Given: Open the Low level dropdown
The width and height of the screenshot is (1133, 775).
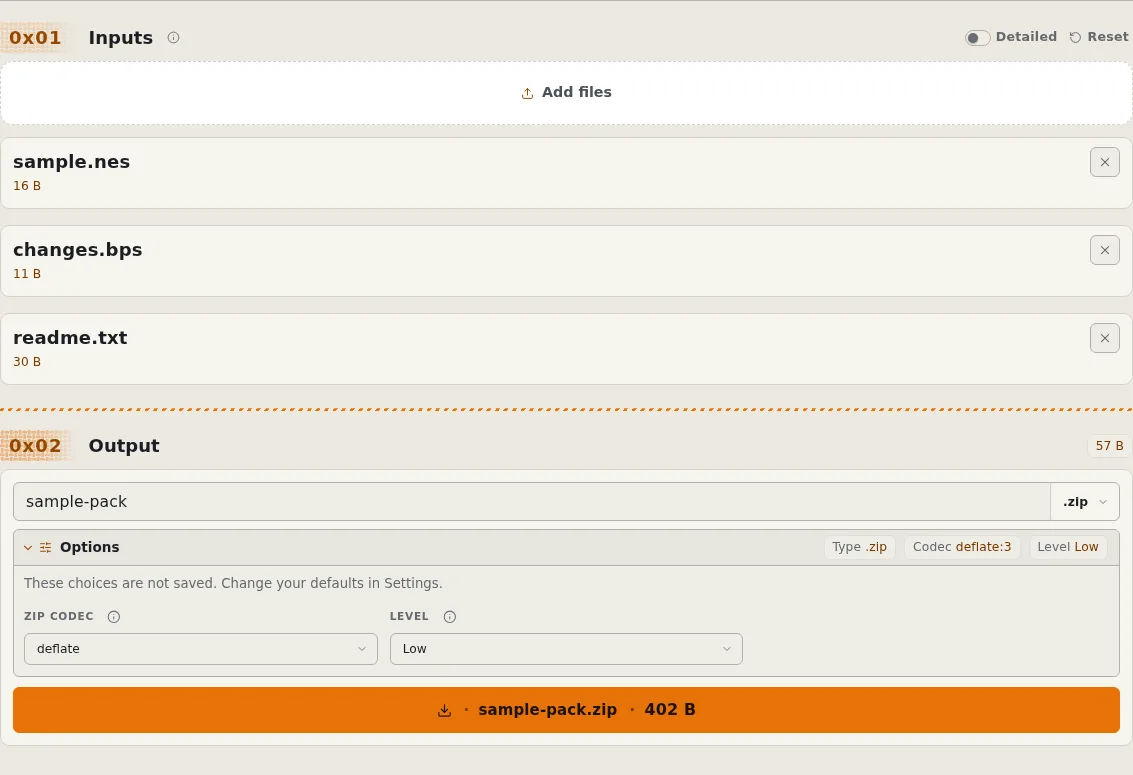Looking at the screenshot, I should (x=566, y=649).
